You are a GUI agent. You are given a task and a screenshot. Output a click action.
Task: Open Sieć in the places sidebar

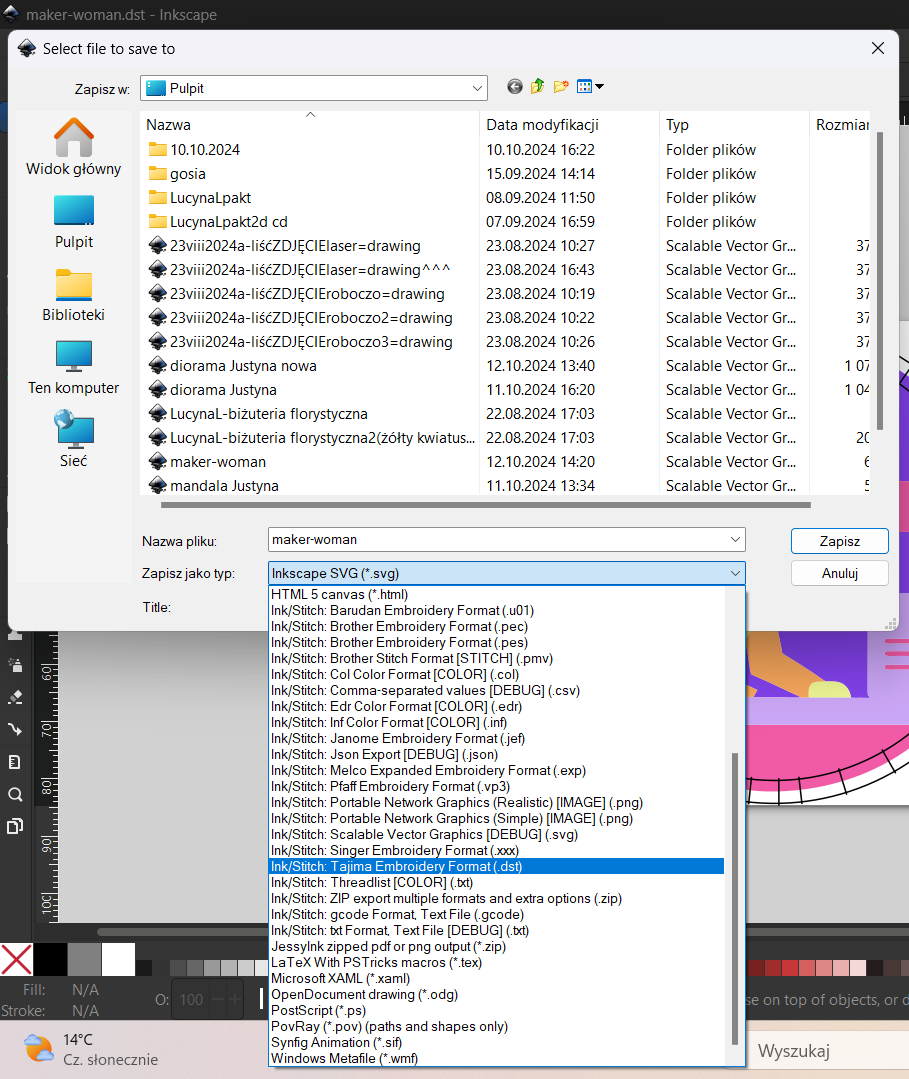point(74,440)
